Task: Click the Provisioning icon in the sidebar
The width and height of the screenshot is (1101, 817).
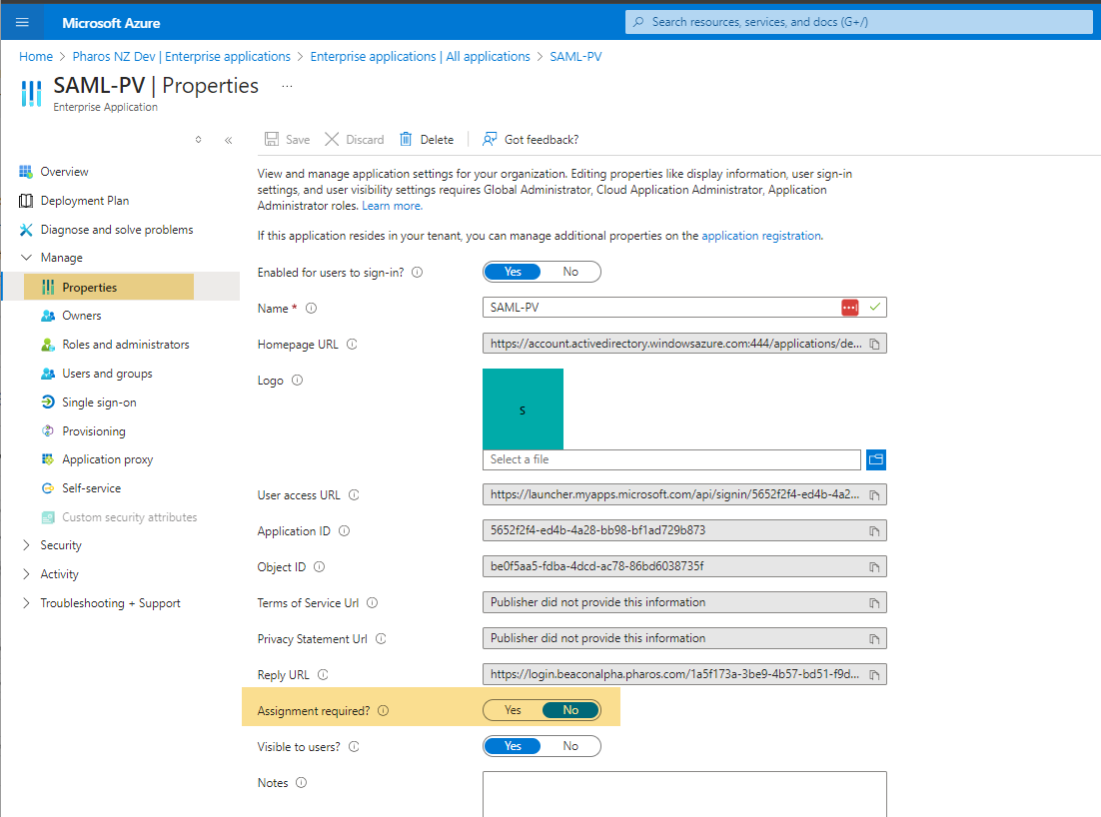Action: coord(48,431)
